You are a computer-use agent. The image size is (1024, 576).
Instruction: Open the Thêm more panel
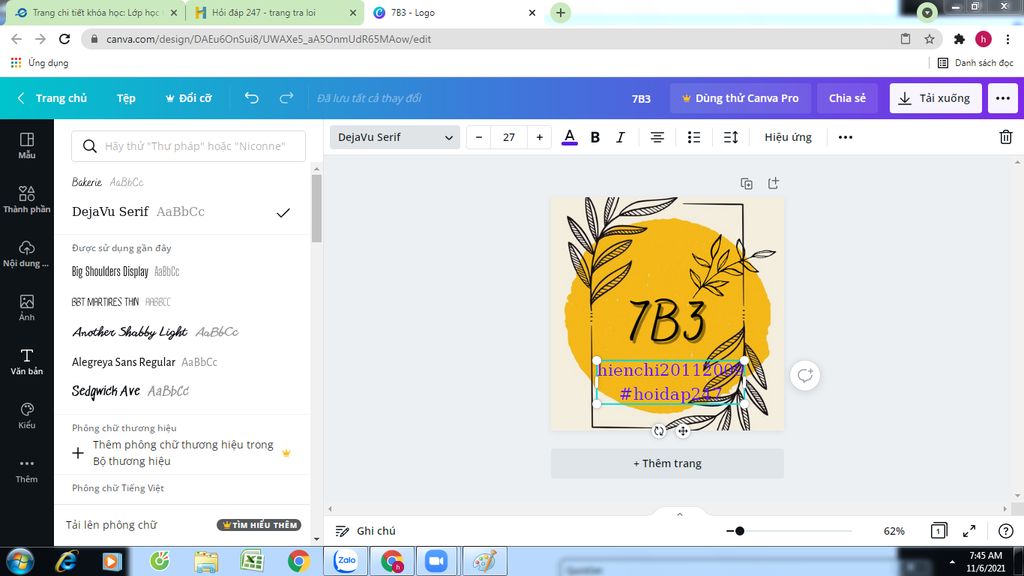point(27,470)
